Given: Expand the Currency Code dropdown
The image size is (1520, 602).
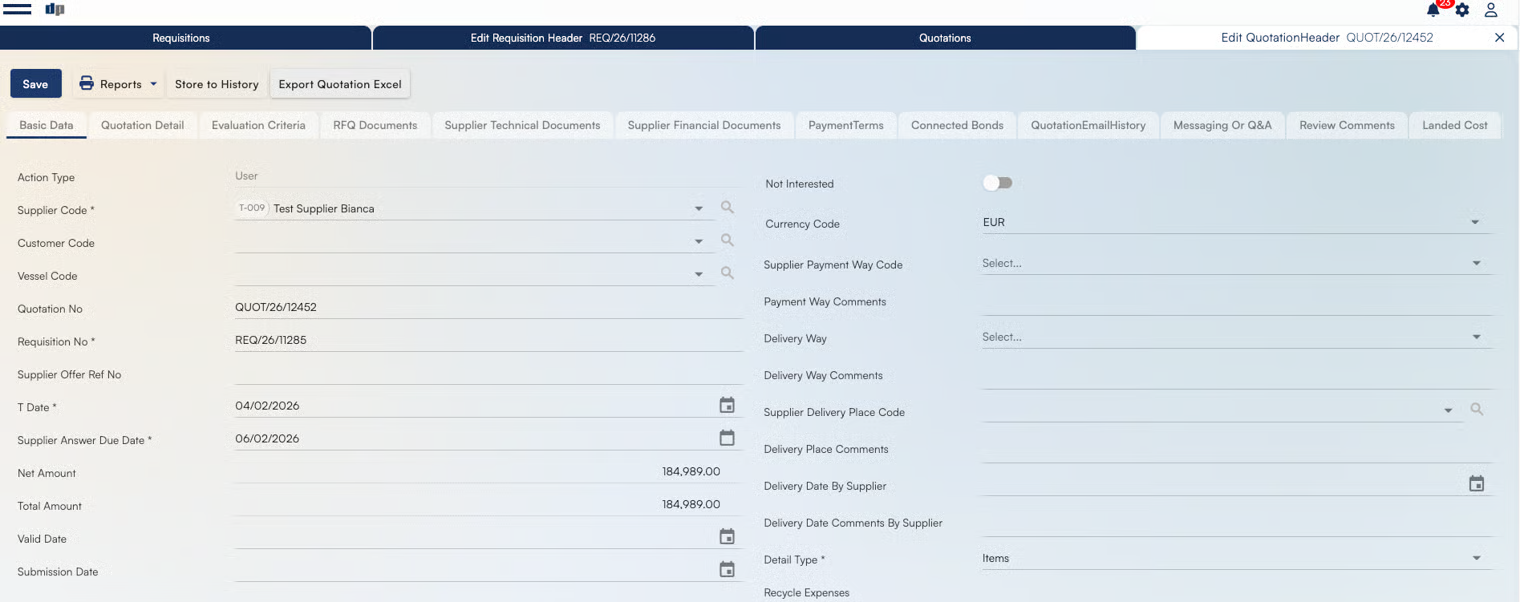Looking at the screenshot, I should coord(1474,223).
